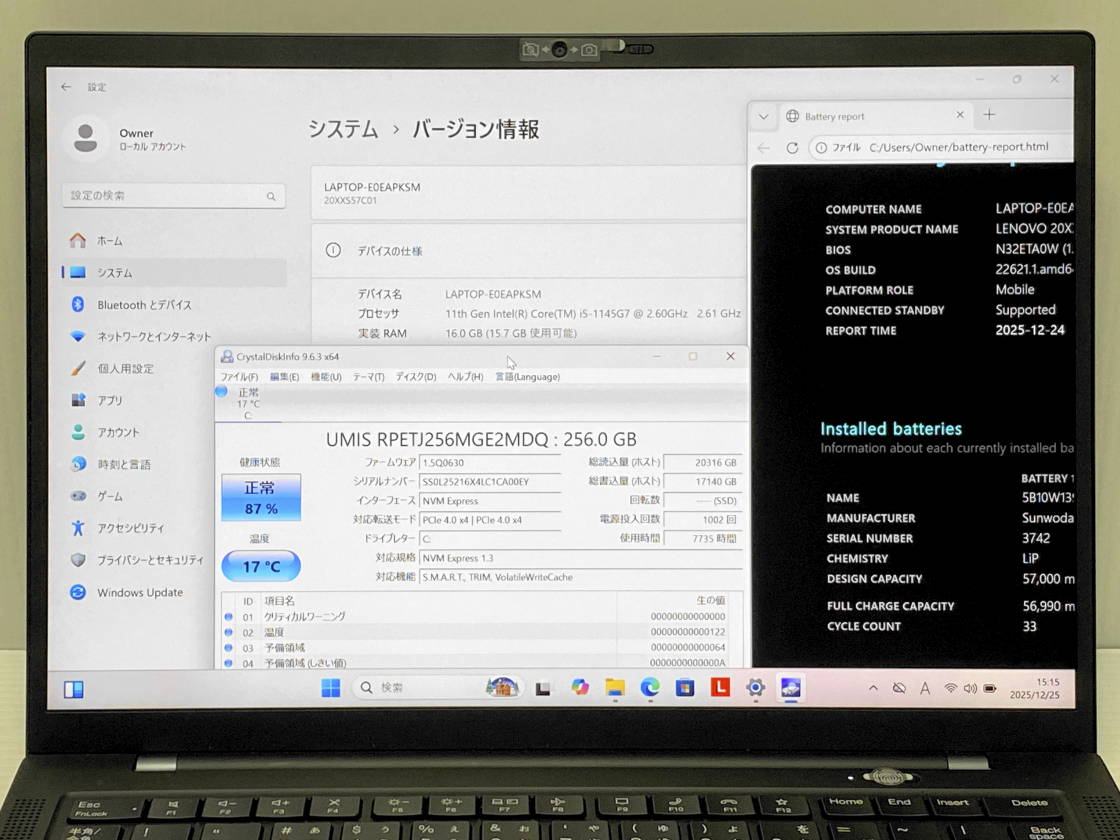Click the taskbar clock showing 15:15
The height and width of the screenshot is (840, 1120).
click(x=1034, y=688)
